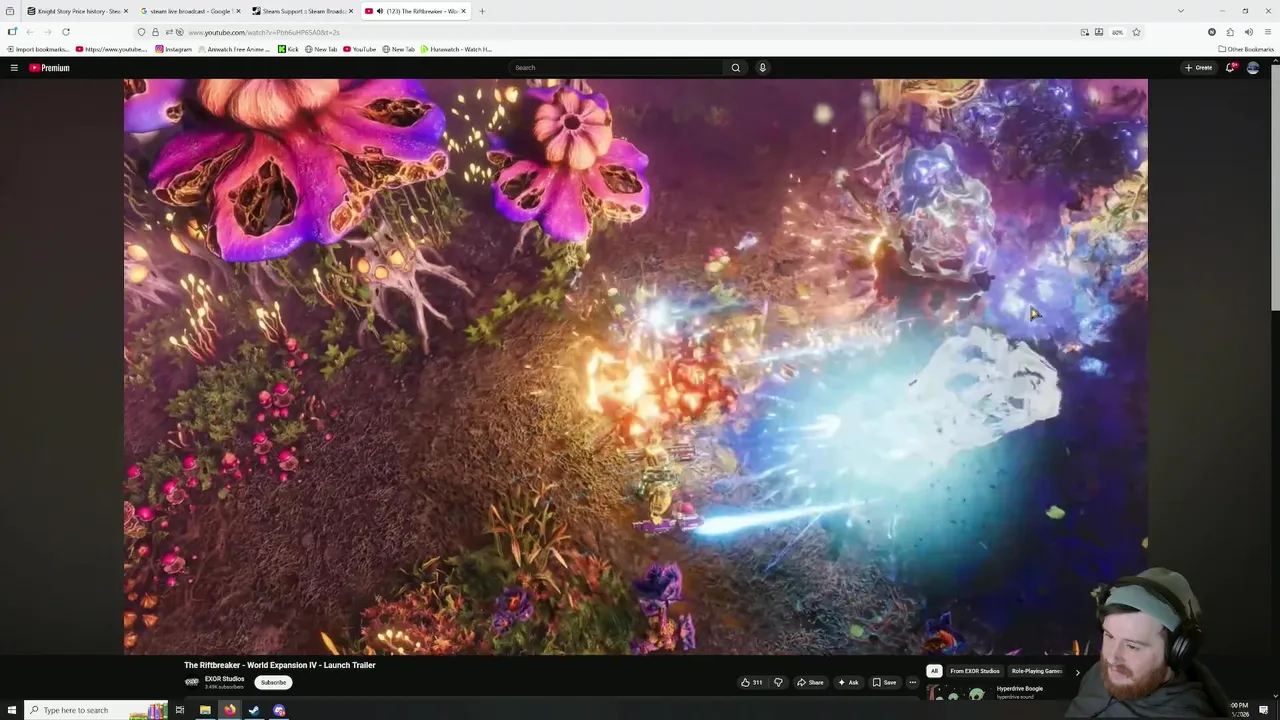Save the video to a playlist

pos(884,682)
